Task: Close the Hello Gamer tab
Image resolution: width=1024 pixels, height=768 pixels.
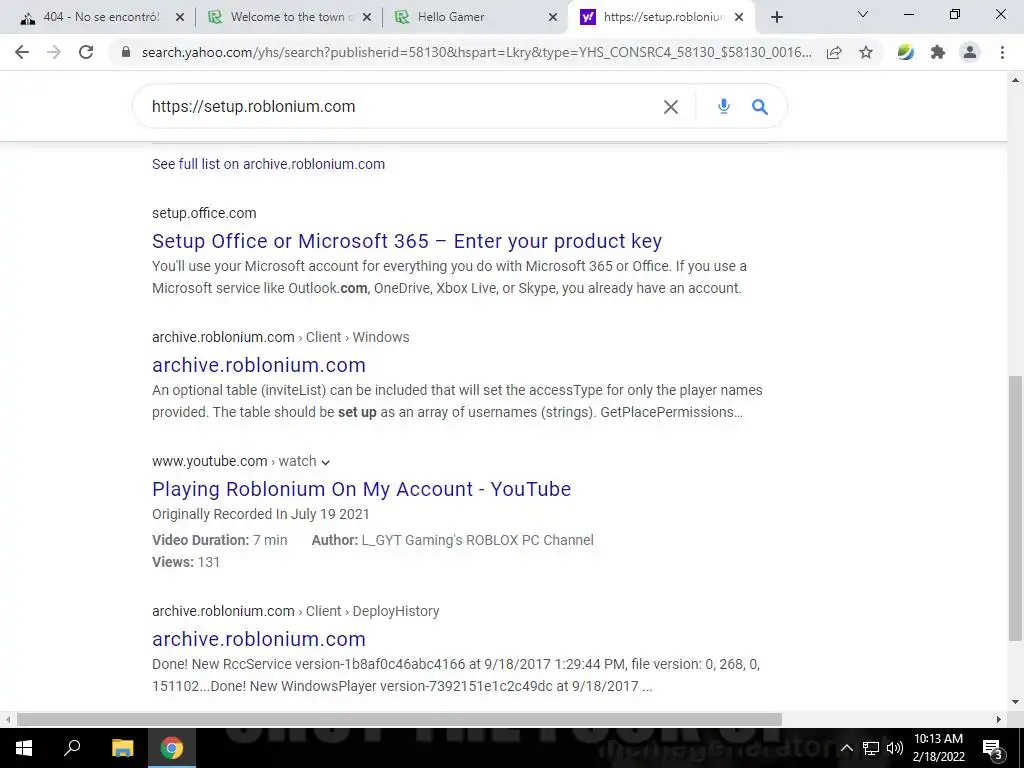Action: pos(553,17)
